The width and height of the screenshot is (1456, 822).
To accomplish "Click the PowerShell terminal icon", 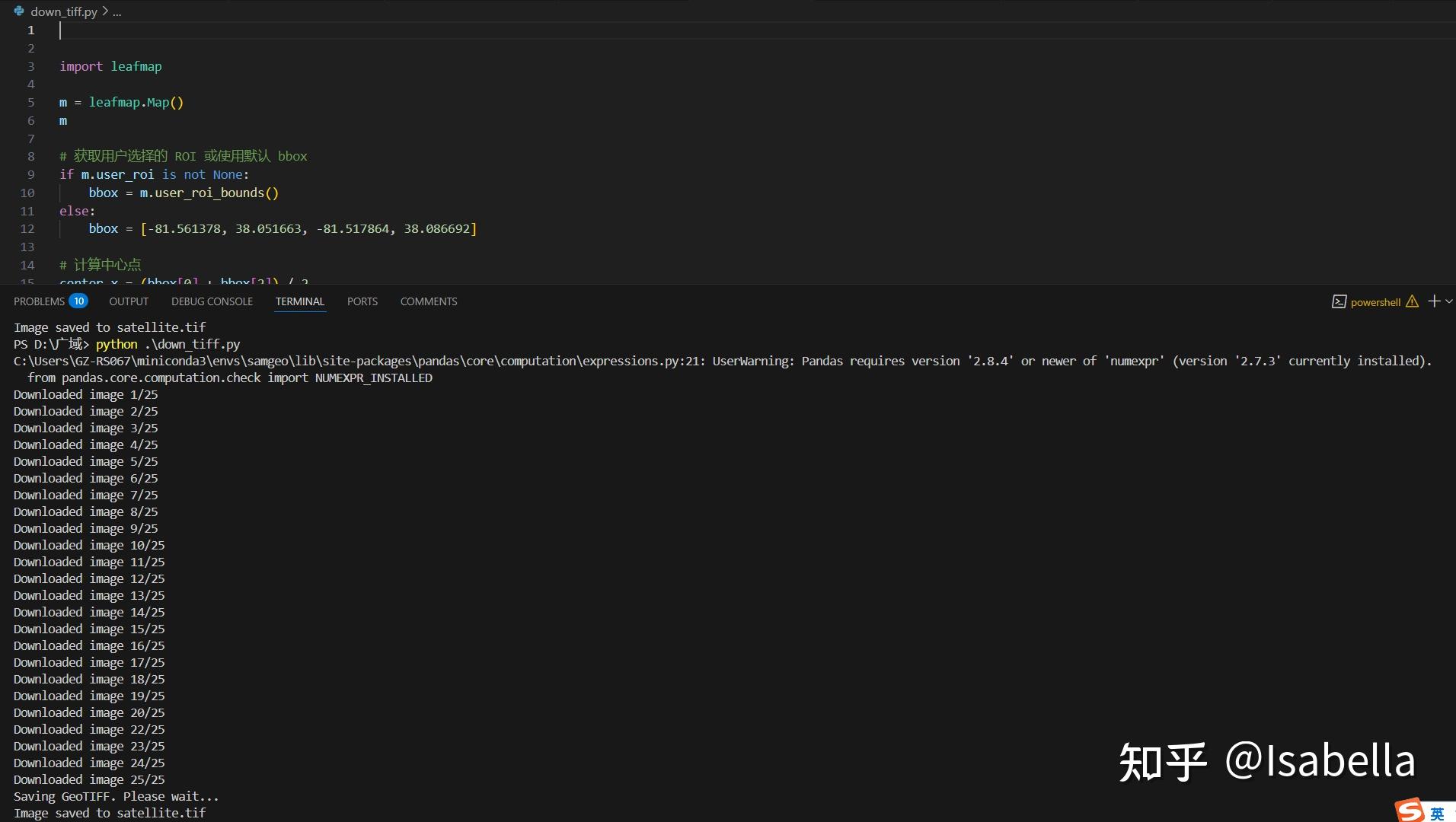I will coord(1340,301).
